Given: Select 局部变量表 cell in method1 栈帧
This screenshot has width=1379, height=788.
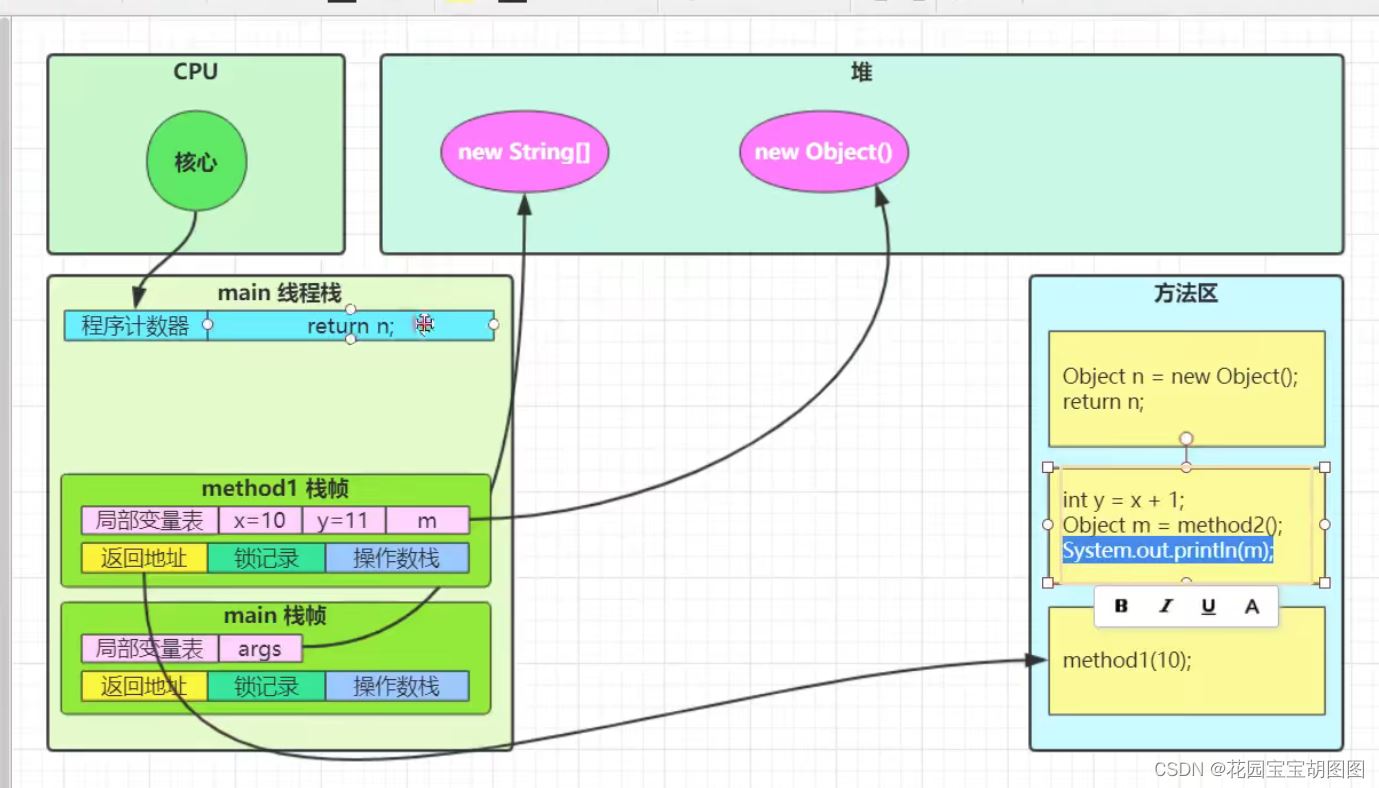Looking at the screenshot, I should coord(149,521).
